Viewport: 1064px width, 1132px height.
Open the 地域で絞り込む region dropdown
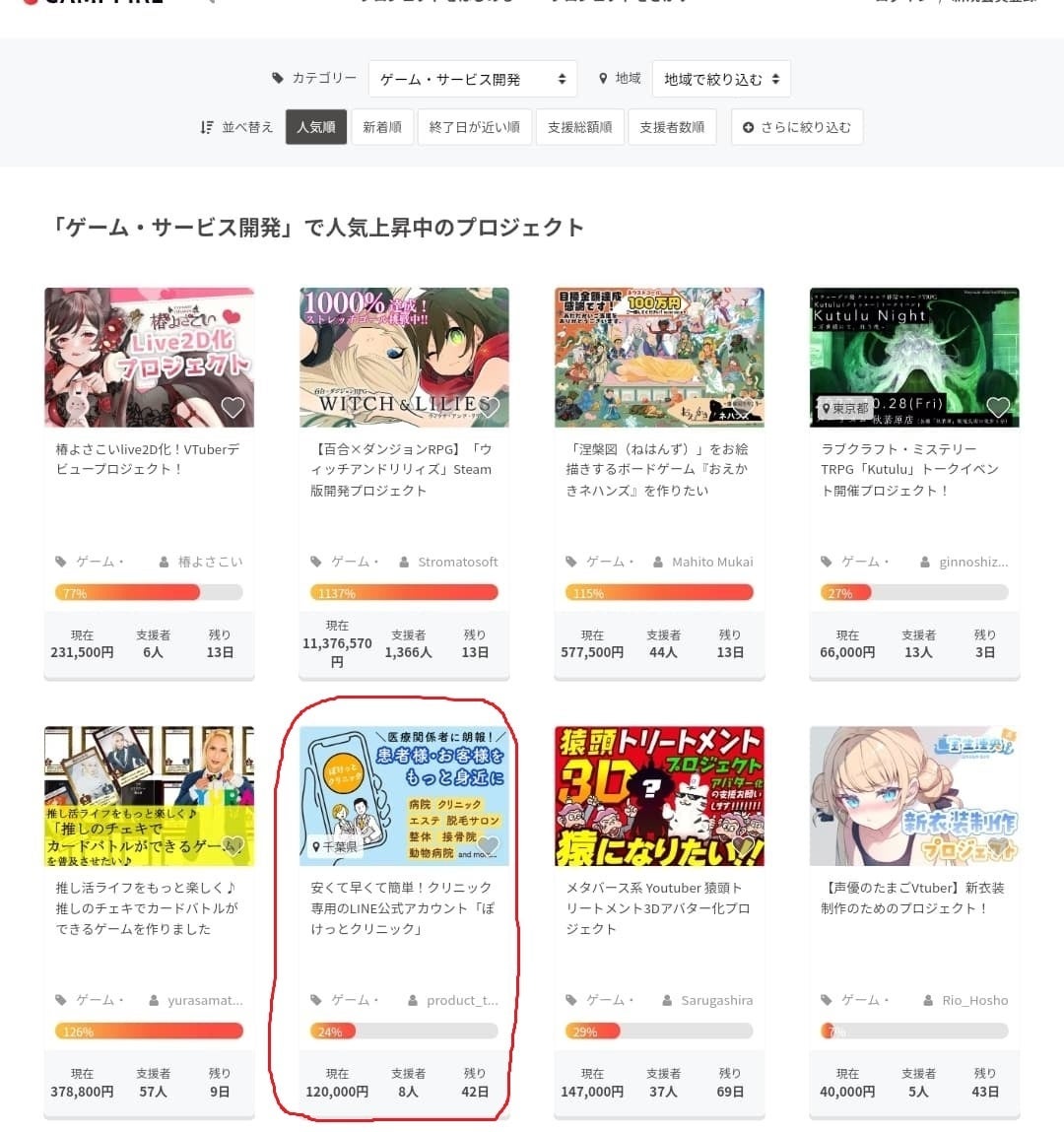[x=721, y=79]
